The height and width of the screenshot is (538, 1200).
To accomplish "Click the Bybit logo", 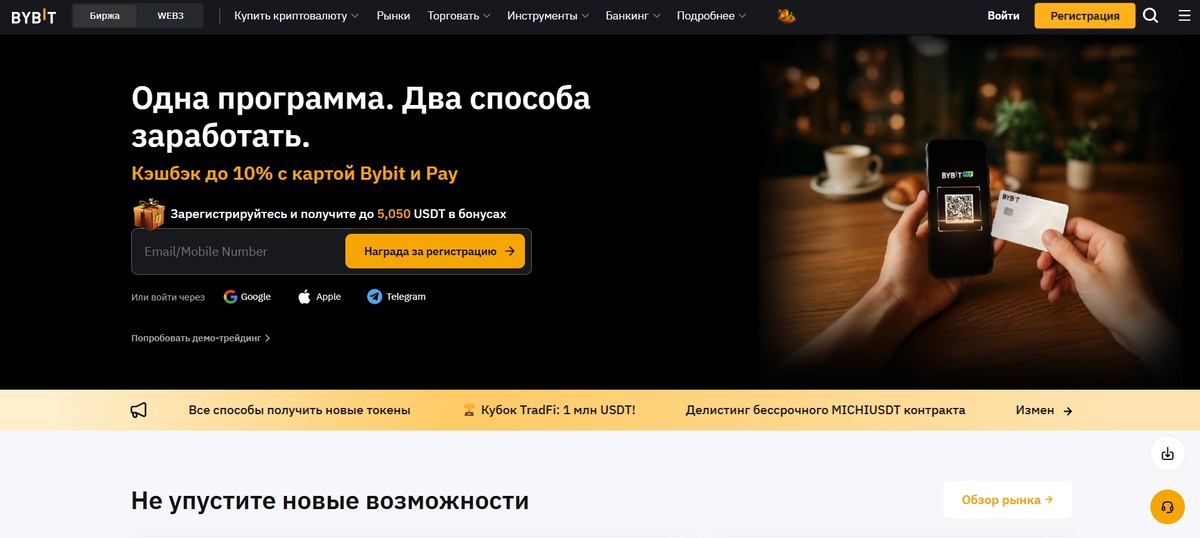I will point(33,16).
